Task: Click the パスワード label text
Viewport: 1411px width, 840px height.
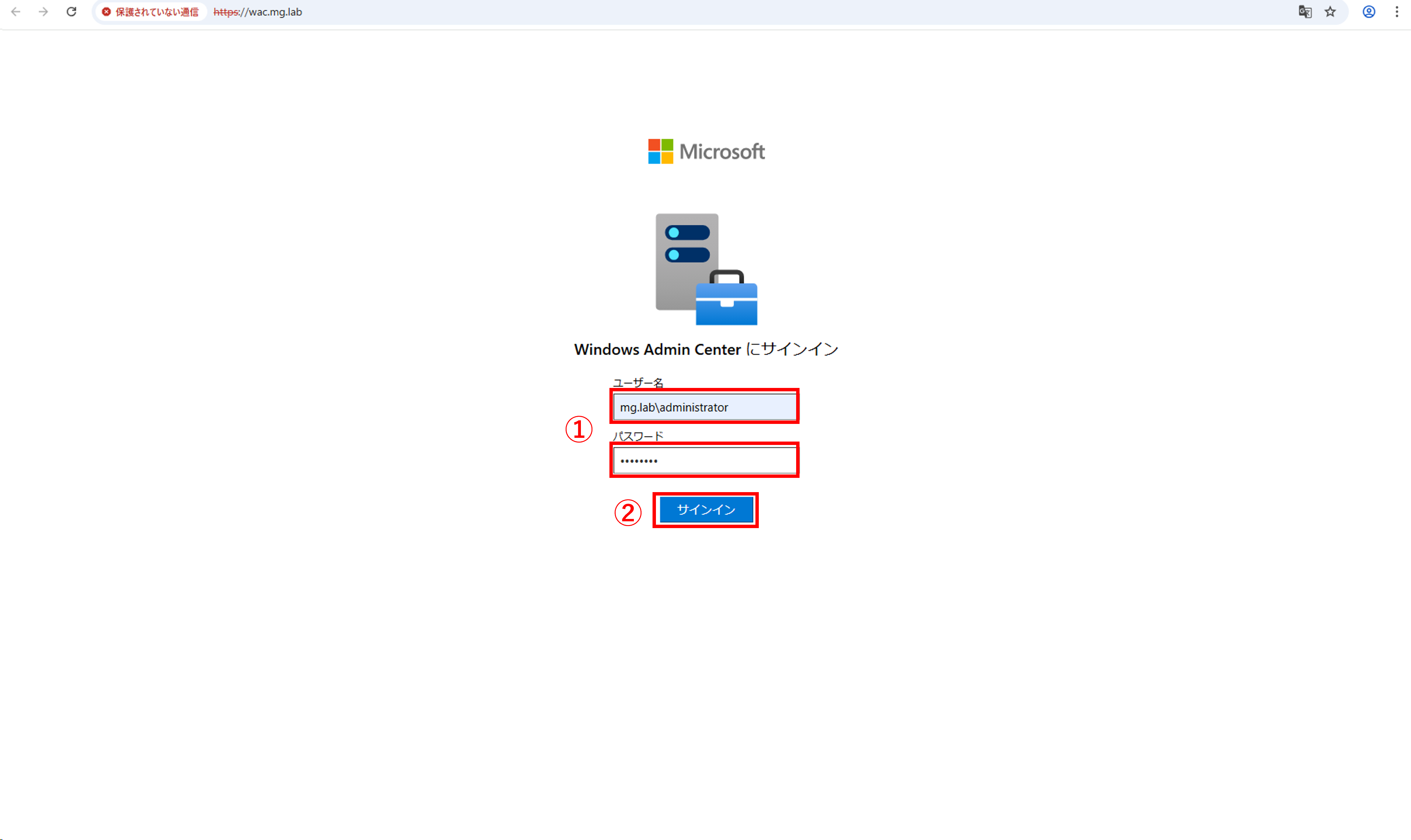Action: pos(638,436)
